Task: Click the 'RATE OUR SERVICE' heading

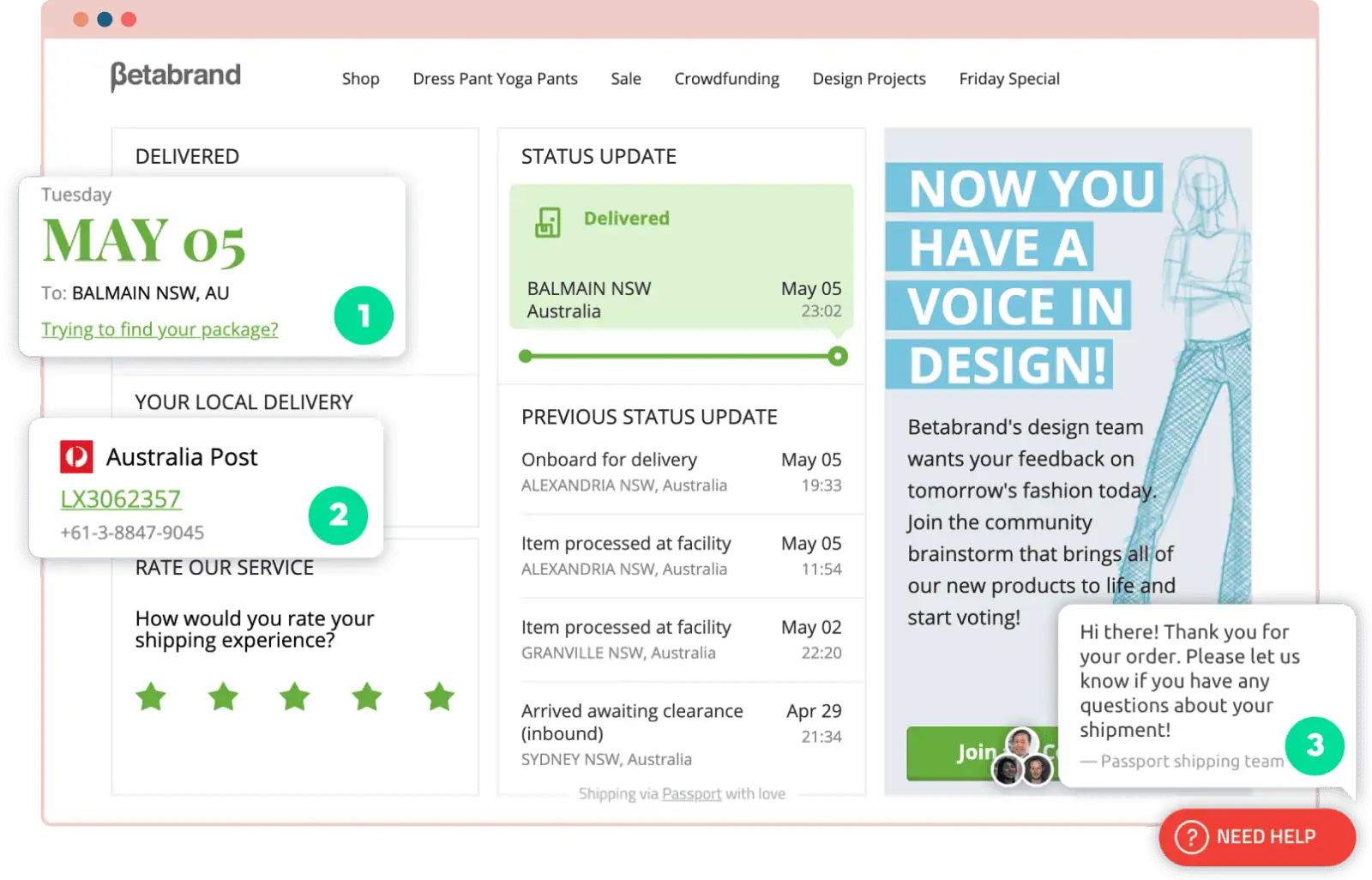Action: pos(225,568)
